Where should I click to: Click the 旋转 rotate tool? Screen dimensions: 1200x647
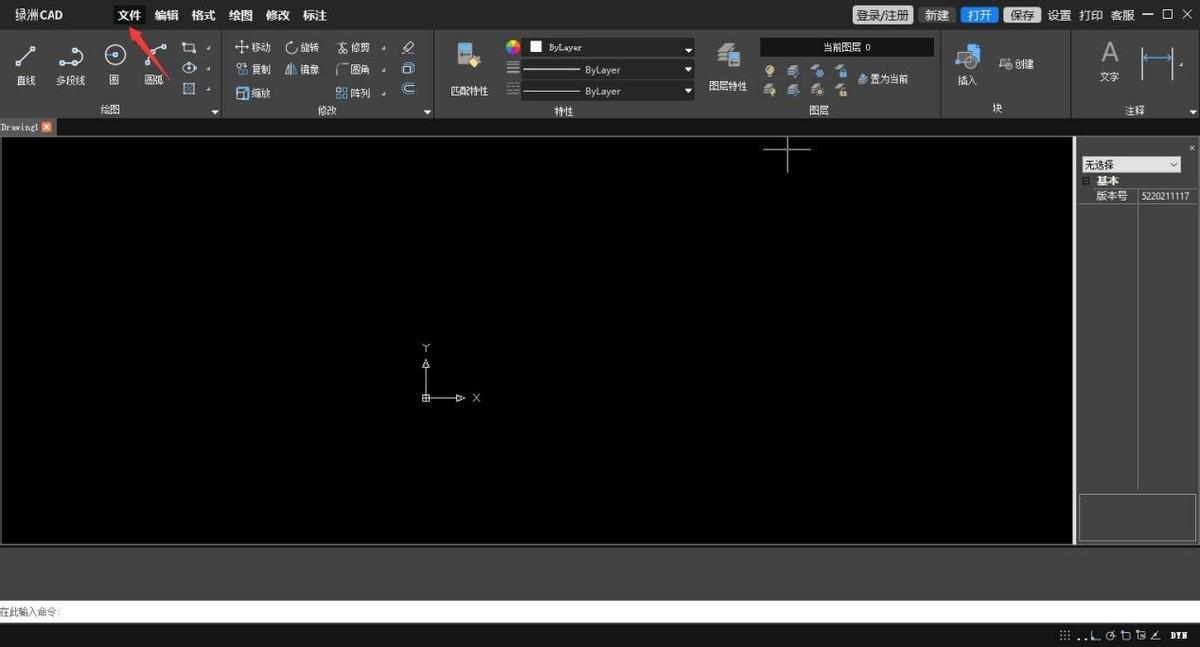pos(302,47)
